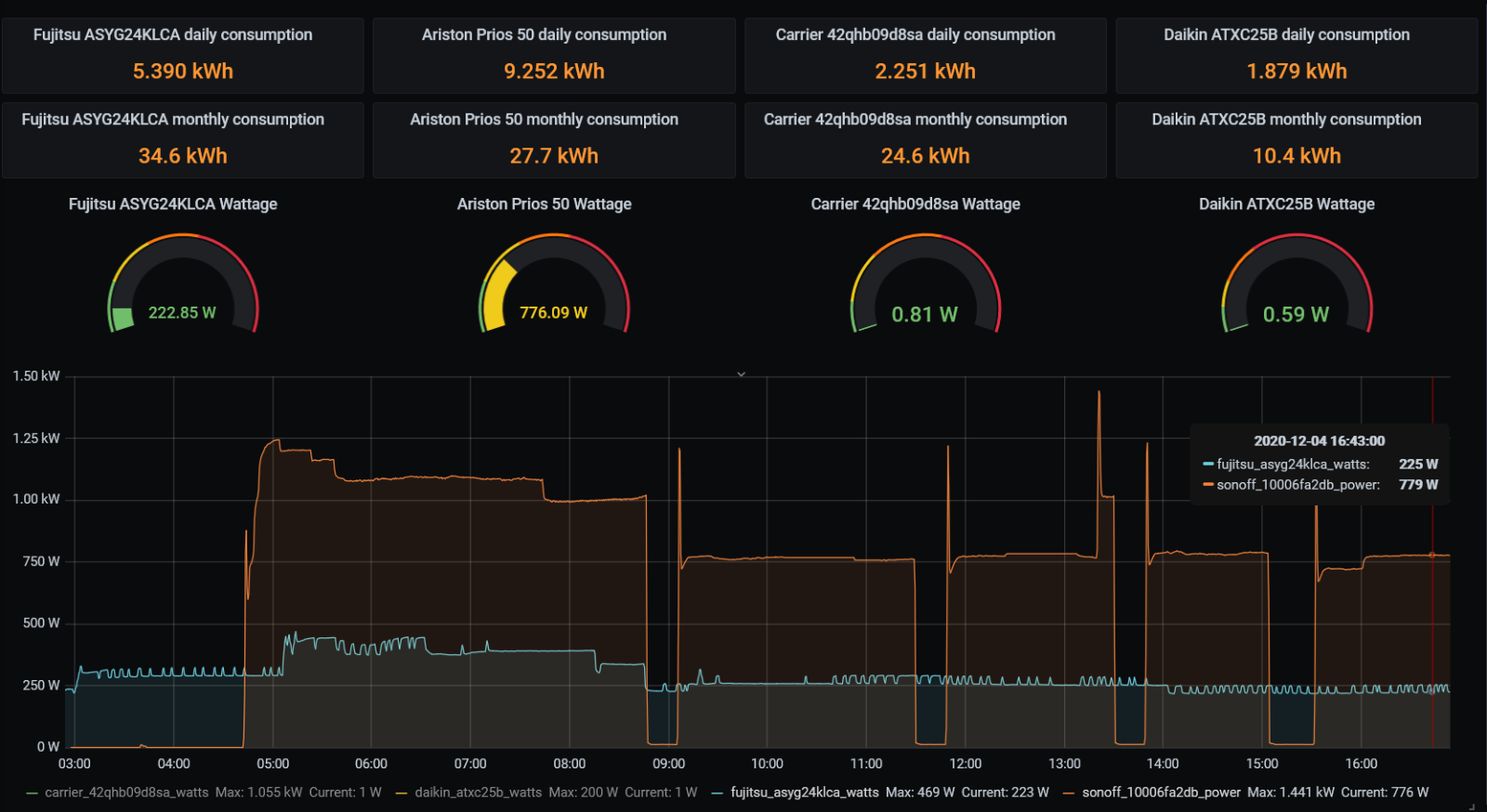The image size is (1487, 812).
Task: Toggle daikin_atxc25b_watts series in legend
Action: 478,792
